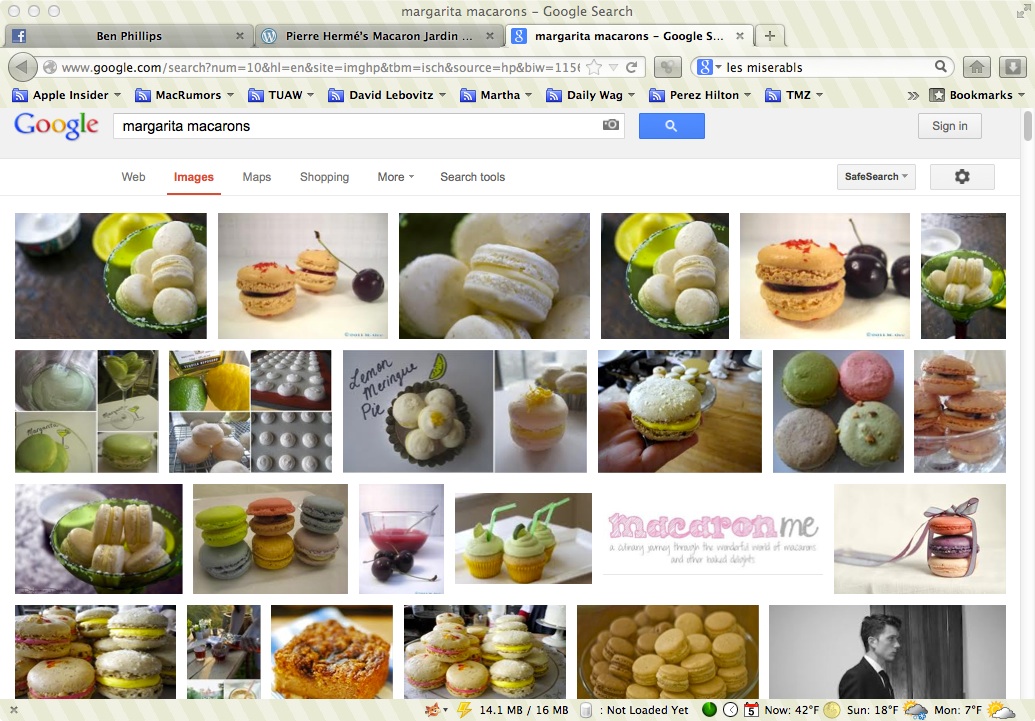Viewport: 1035px width, 721px height.
Task: Expand the SafeSearch dropdown
Action: [x=876, y=177]
